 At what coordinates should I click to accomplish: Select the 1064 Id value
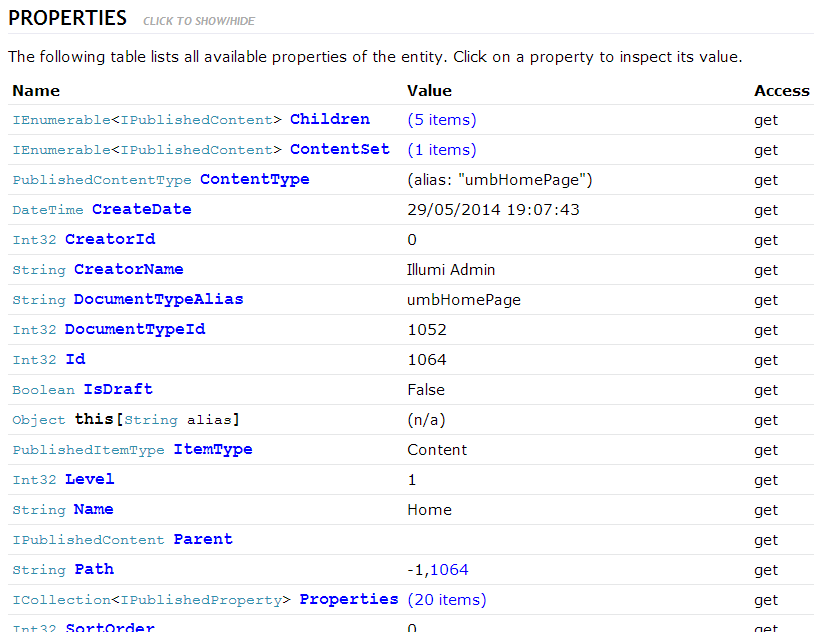tap(427, 359)
